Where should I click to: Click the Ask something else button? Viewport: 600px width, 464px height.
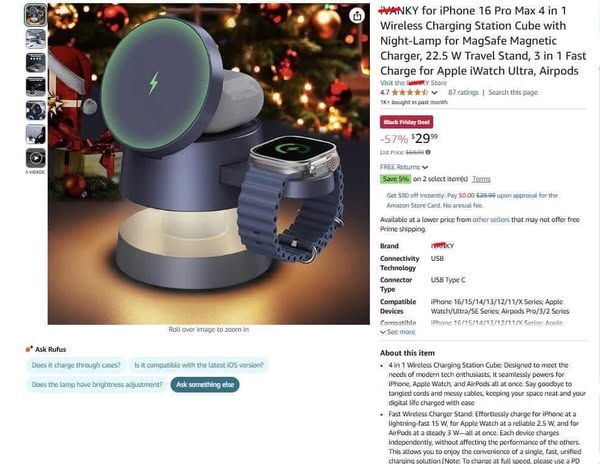click(x=205, y=384)
